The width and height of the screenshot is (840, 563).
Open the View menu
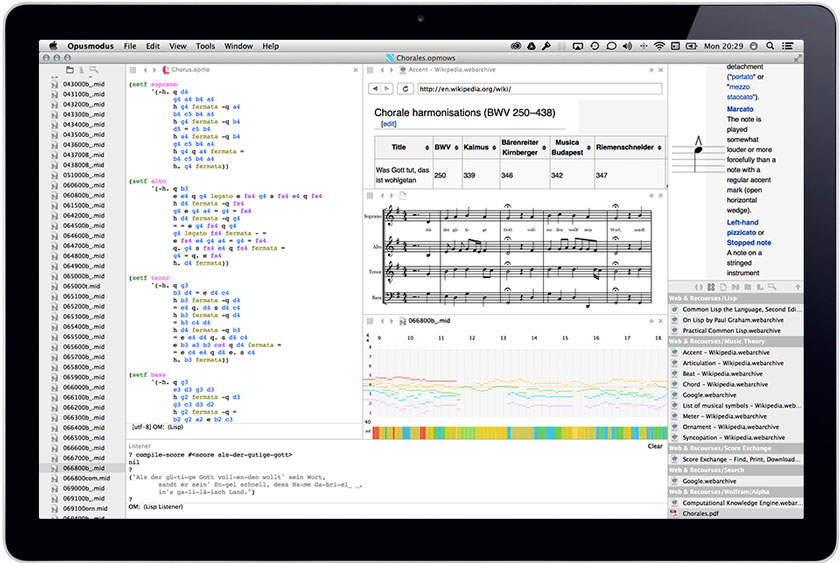click(x=178, y=46)
